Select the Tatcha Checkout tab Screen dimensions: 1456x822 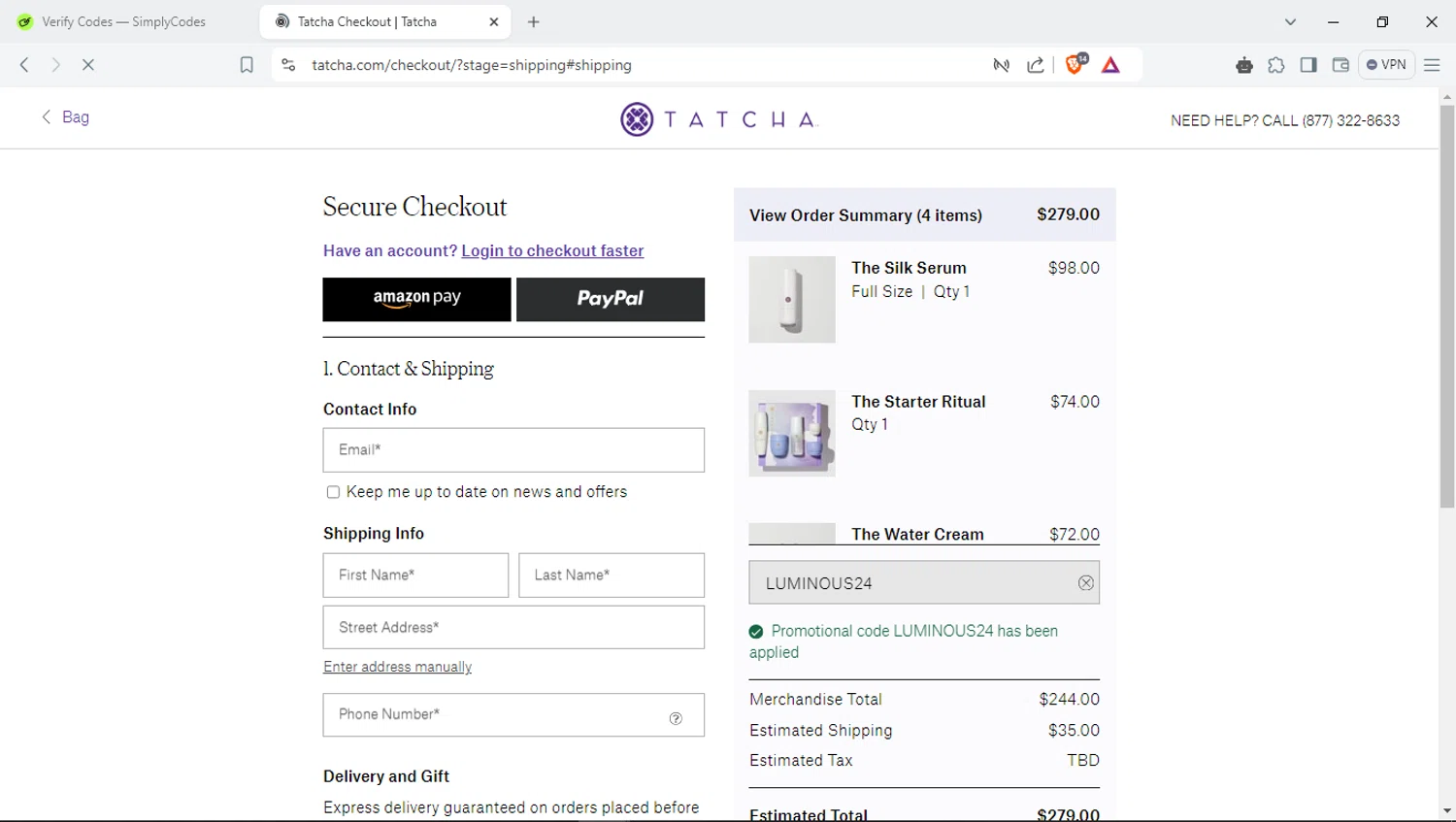pyautogui.click(x=383, y=21)
